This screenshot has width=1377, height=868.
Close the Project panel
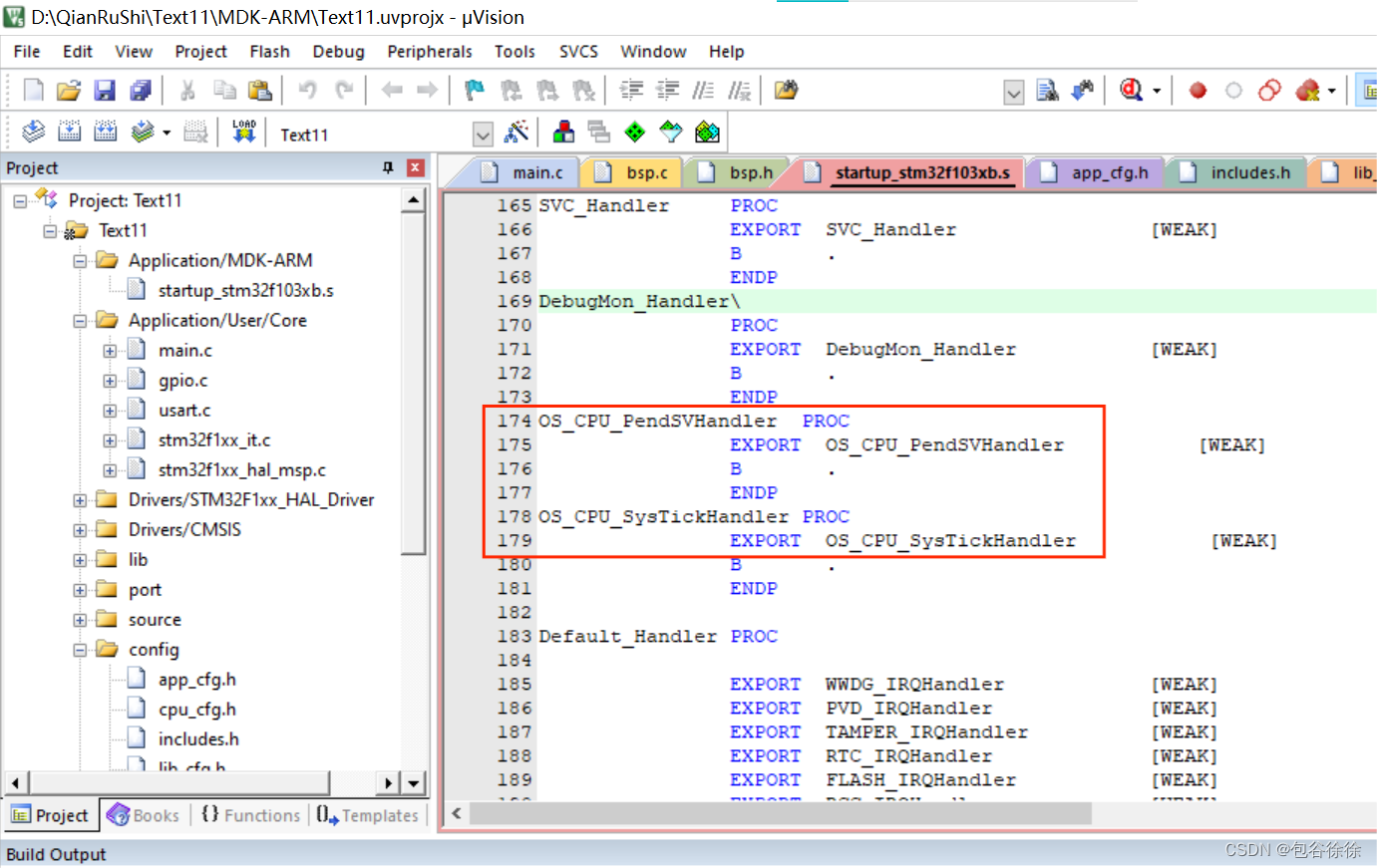click(x=416, y=167)
